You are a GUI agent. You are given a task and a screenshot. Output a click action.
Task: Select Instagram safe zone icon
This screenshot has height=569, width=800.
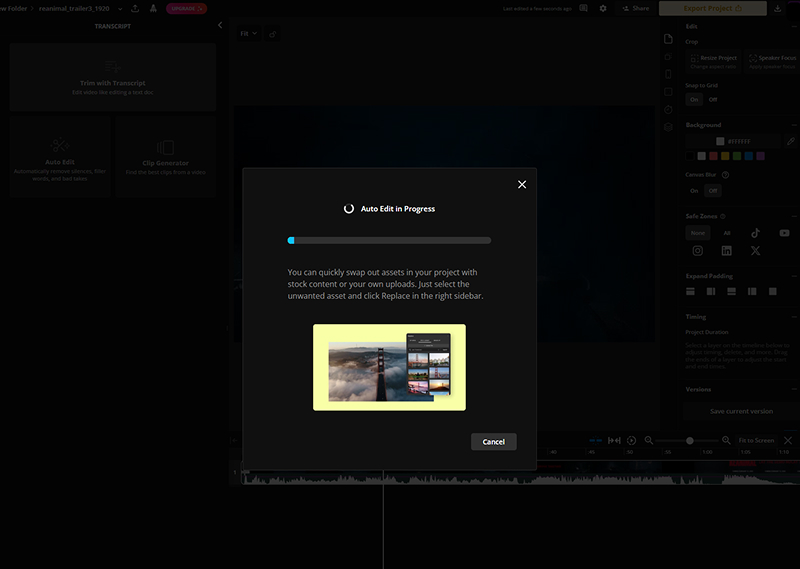coord(698,251)
